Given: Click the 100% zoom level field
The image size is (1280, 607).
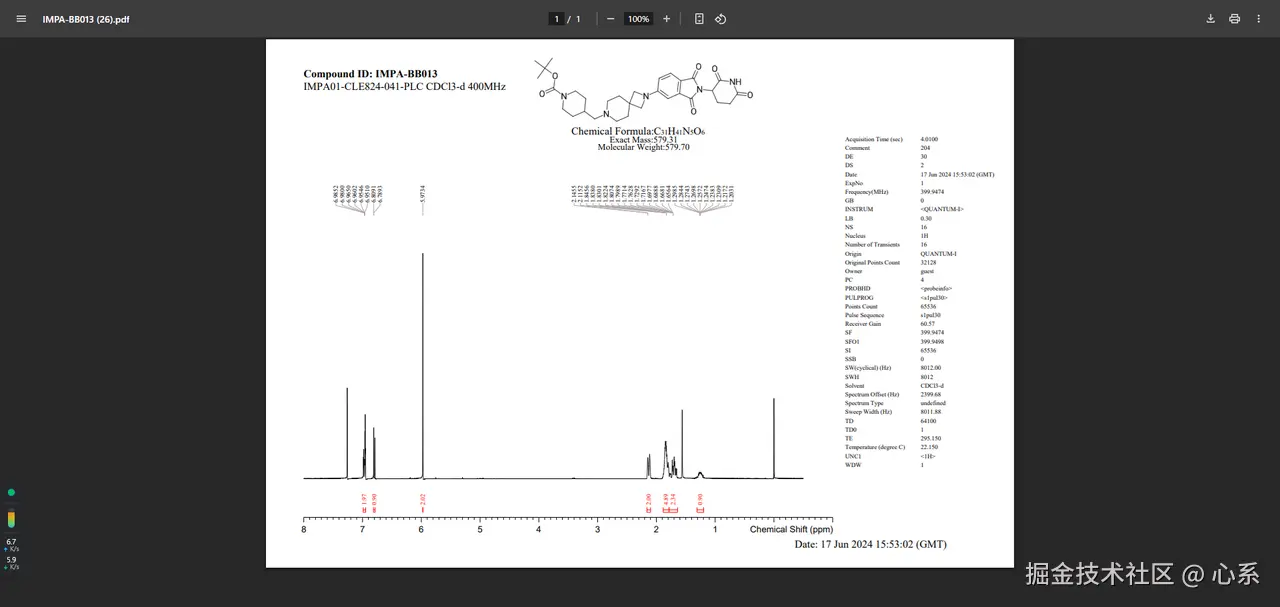Looking at the screenshot, I should [638, 19].
